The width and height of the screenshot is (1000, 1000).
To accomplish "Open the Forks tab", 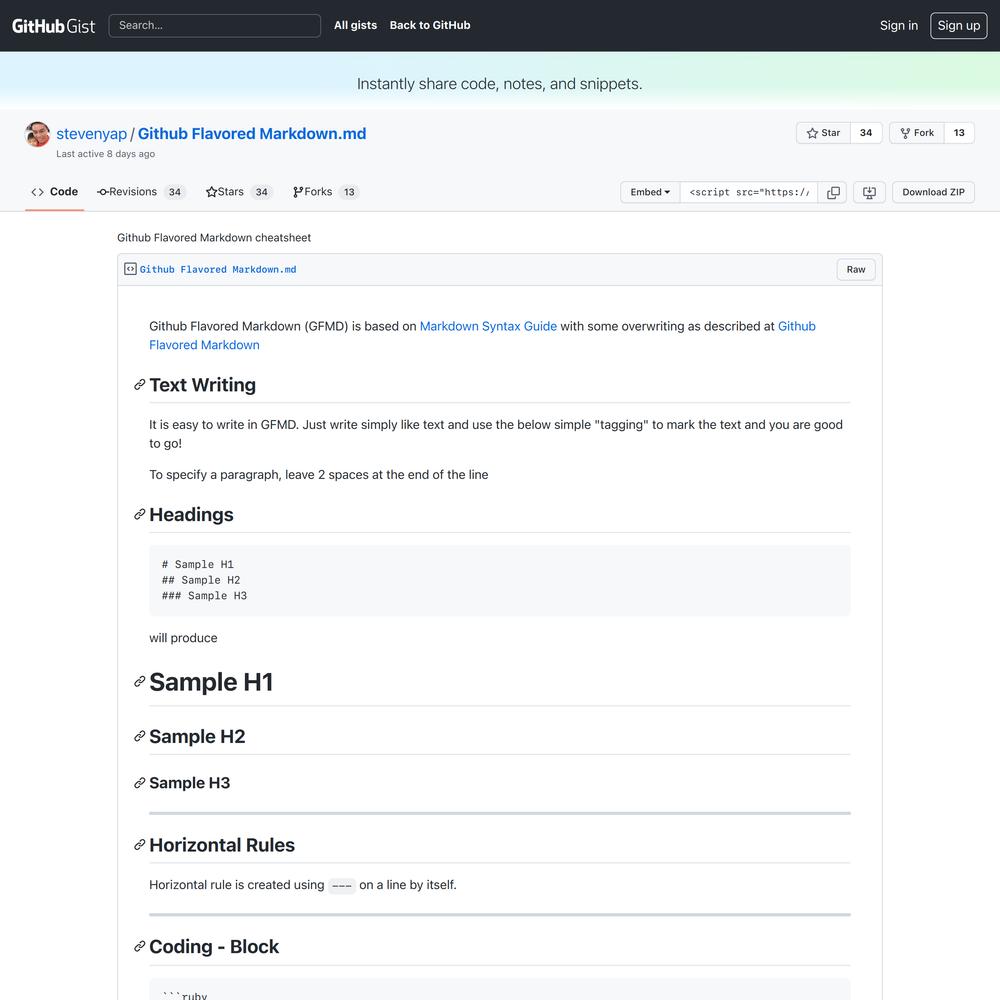I will pyautogui.click(x=325, y=192).
